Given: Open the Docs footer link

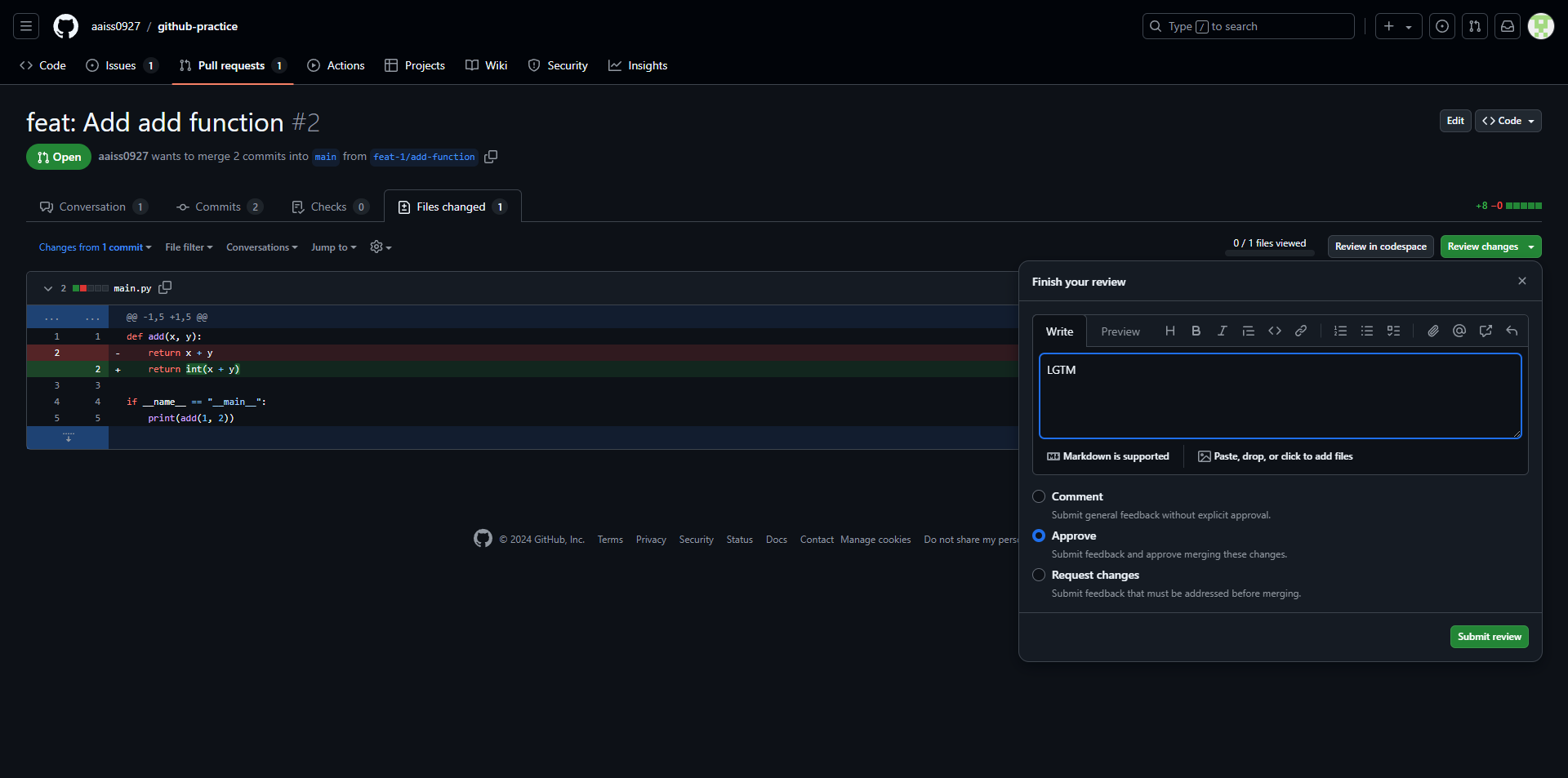Looking at the screenshot, I should tap(777, 540).
